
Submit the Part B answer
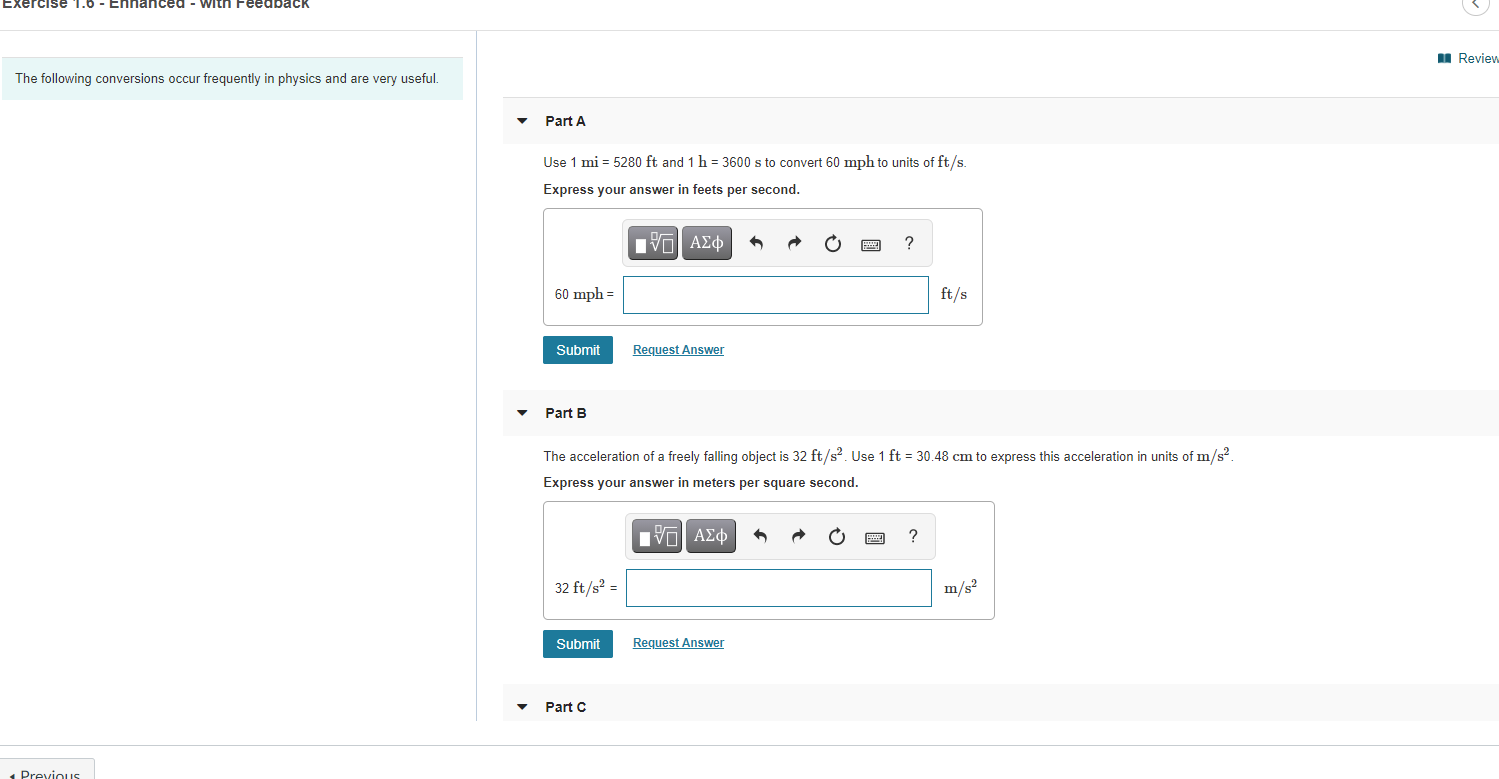click(577, 643)
